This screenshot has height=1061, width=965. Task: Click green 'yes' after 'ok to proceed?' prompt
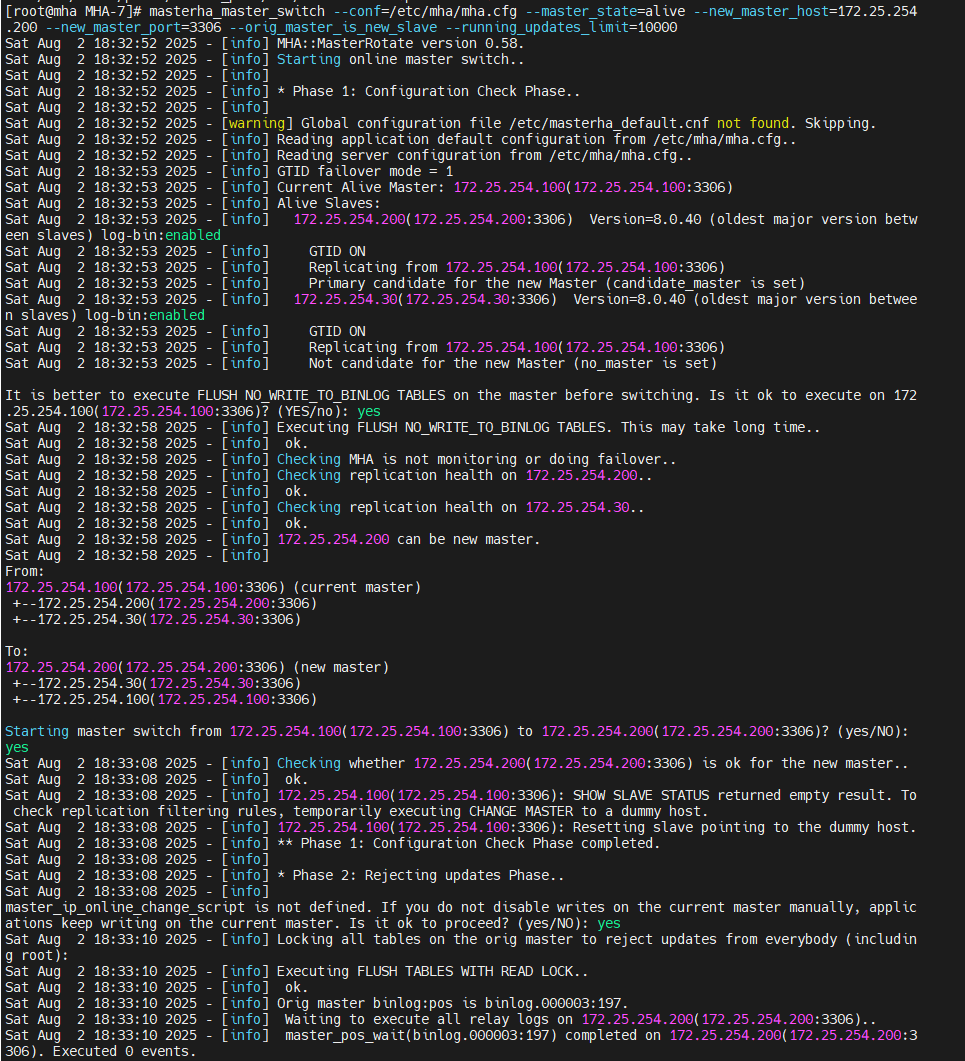tap(608, 924)
